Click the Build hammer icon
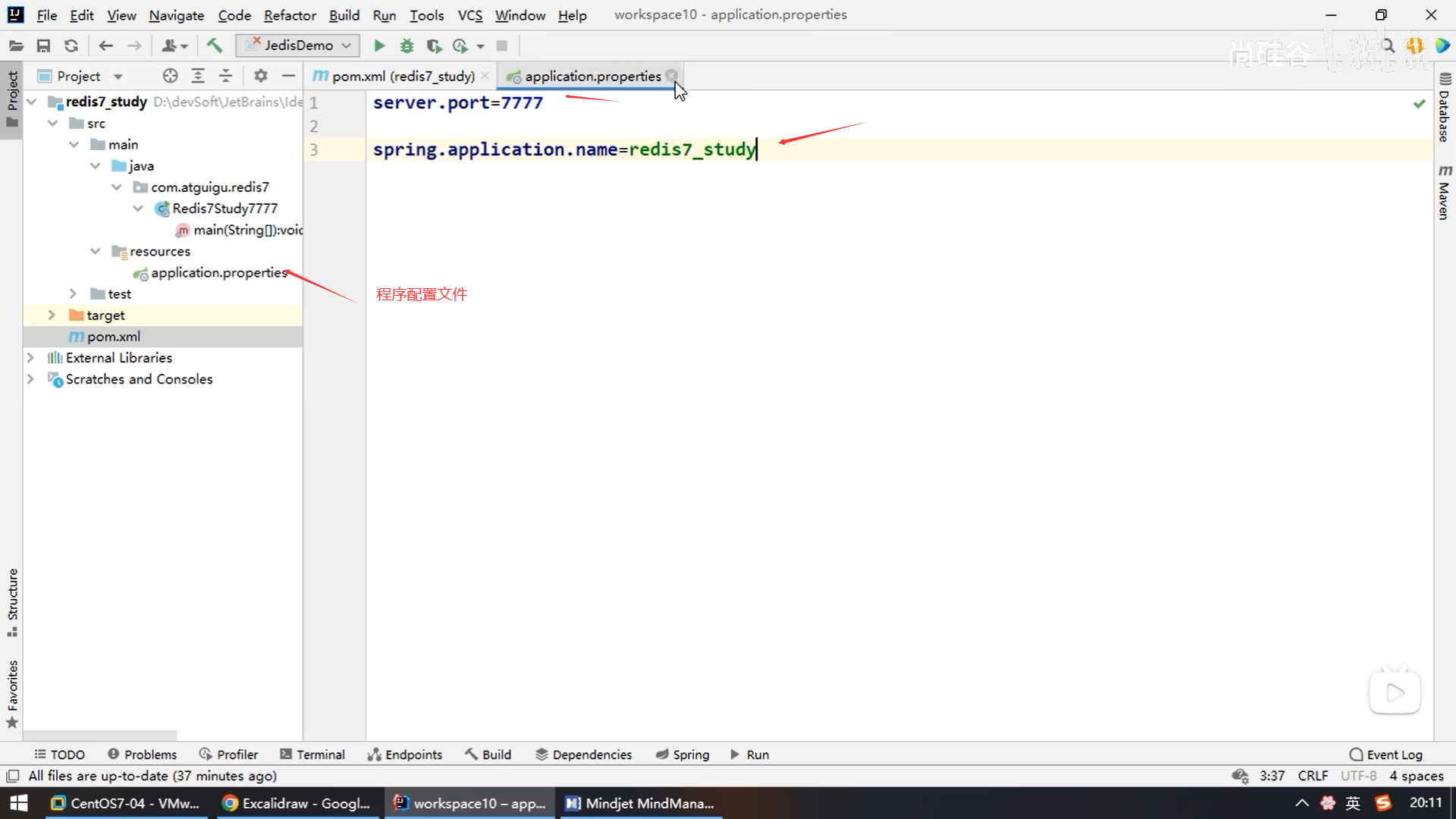 tap(215, 45)
